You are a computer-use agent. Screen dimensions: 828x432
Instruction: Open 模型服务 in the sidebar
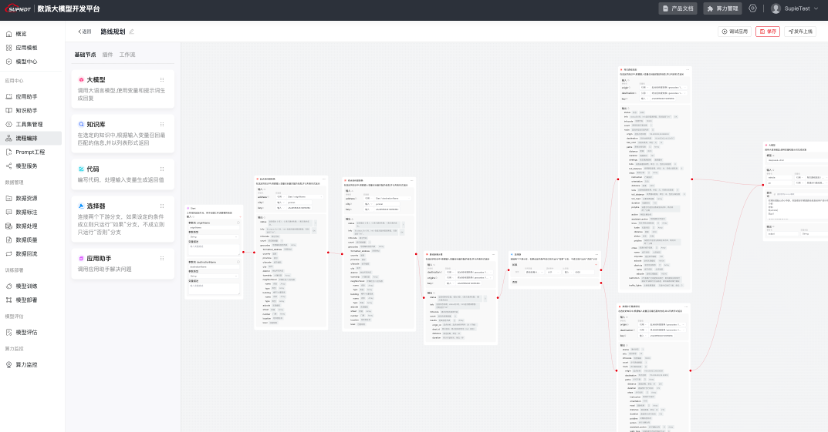click(26, 166)
